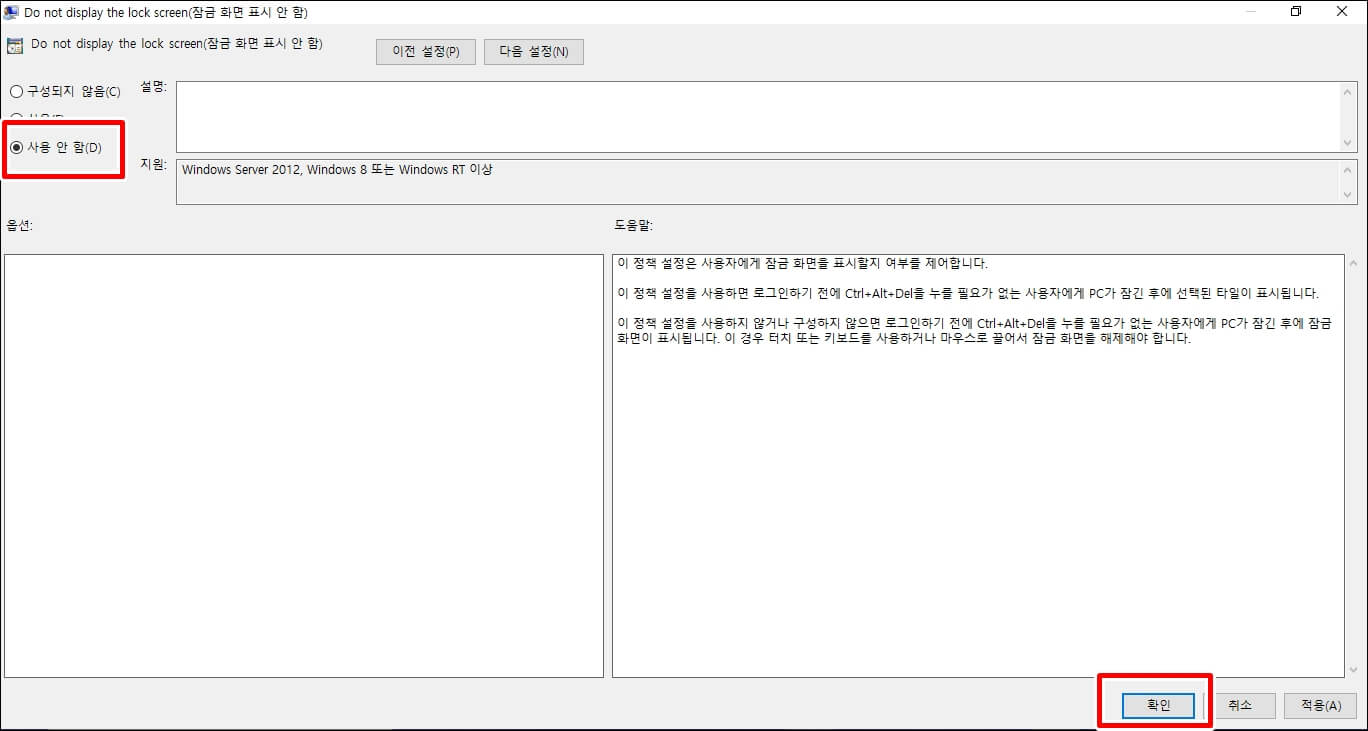Click the up arrow in 설명 box scrollbar
1368x731 pixels.
click(x=1348, y=91)
